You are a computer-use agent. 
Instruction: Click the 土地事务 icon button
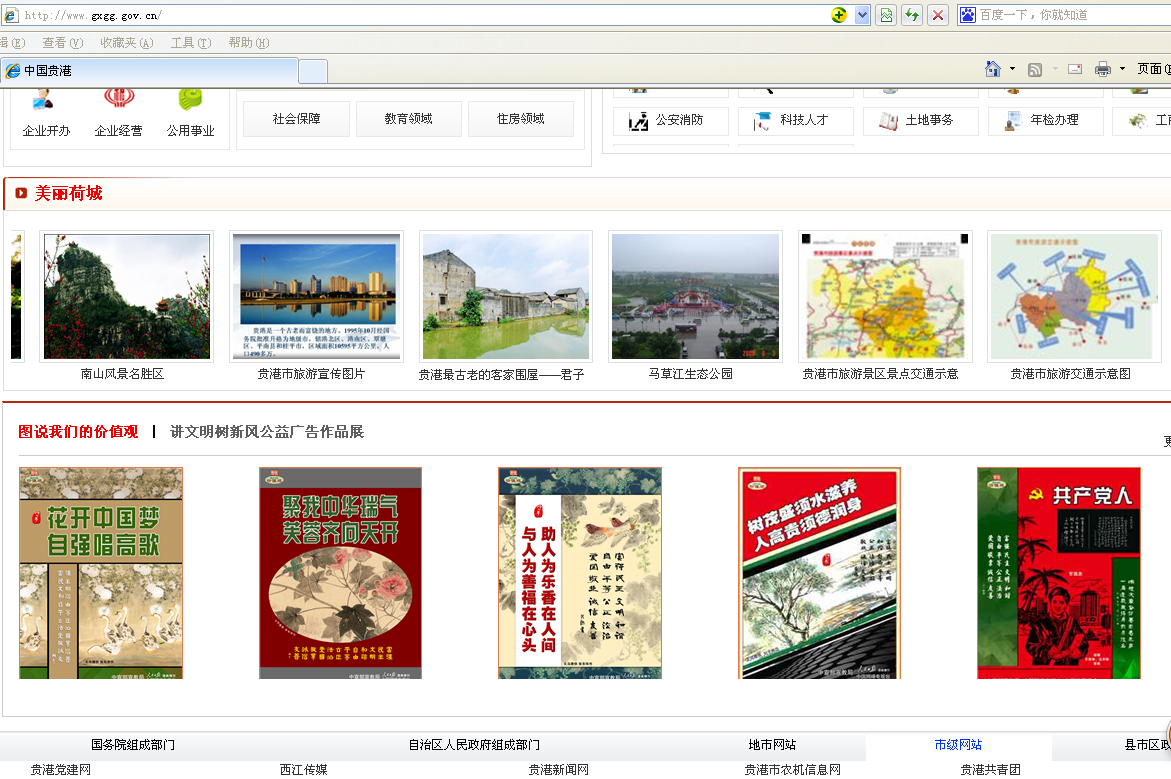click(920, 120)
